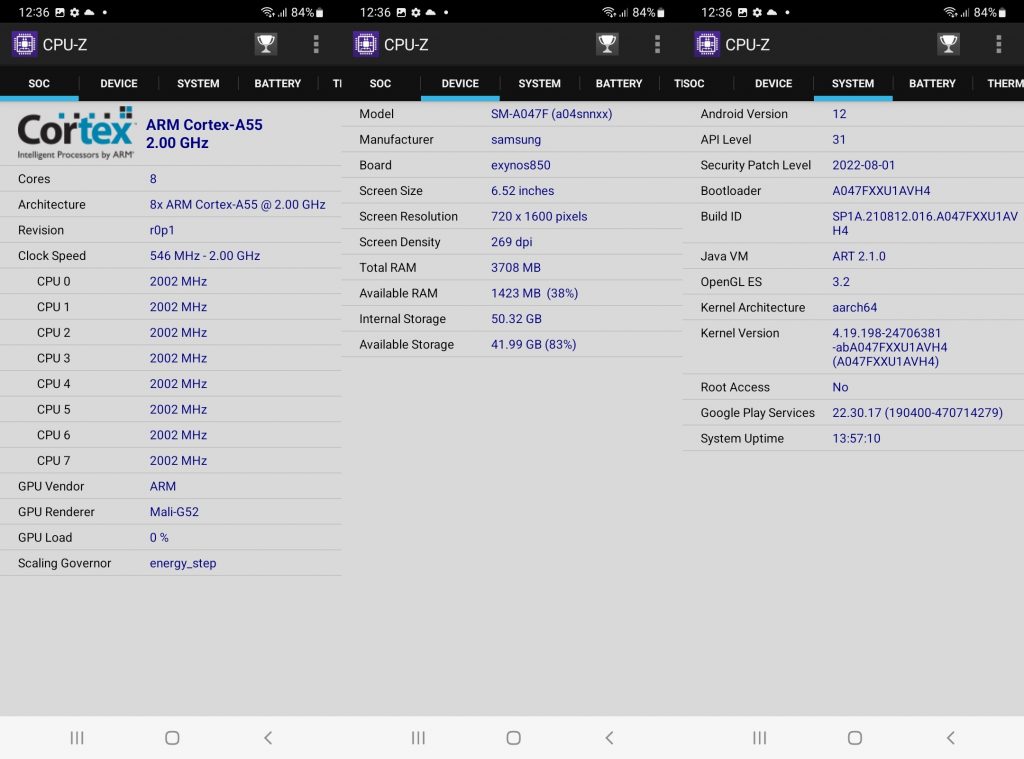Tap the recent apps button in right screen

[759, 737]
